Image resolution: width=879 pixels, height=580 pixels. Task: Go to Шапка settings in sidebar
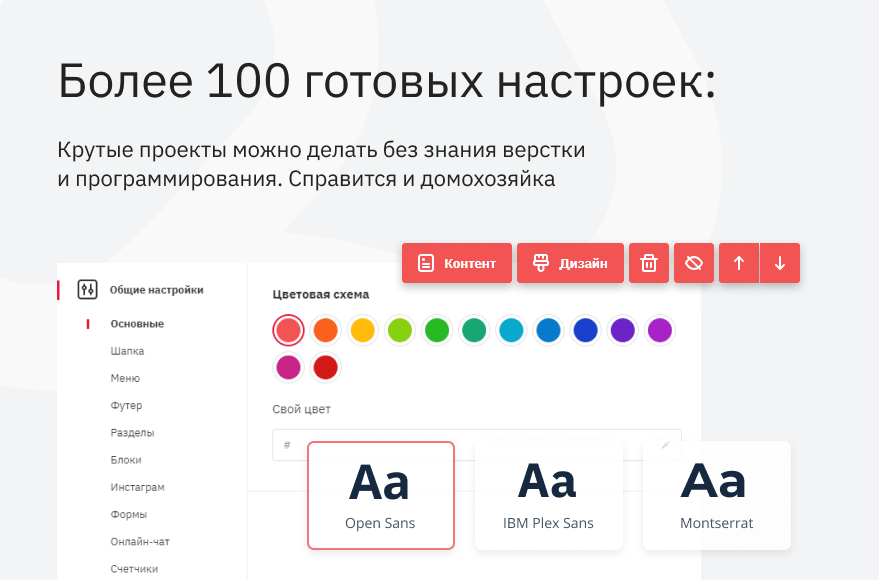pos(127,351)
